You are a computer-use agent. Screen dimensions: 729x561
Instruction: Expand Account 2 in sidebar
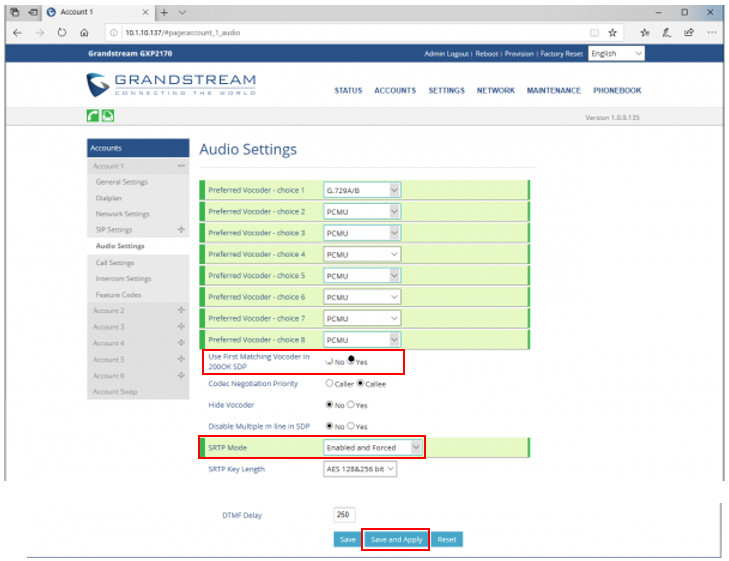181,310
